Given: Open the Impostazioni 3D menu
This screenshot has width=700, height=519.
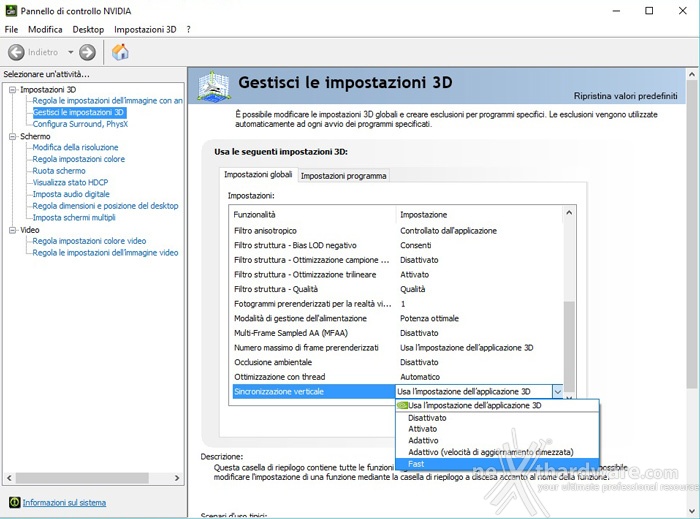Looking at the screenshot, I should point(145,29).
